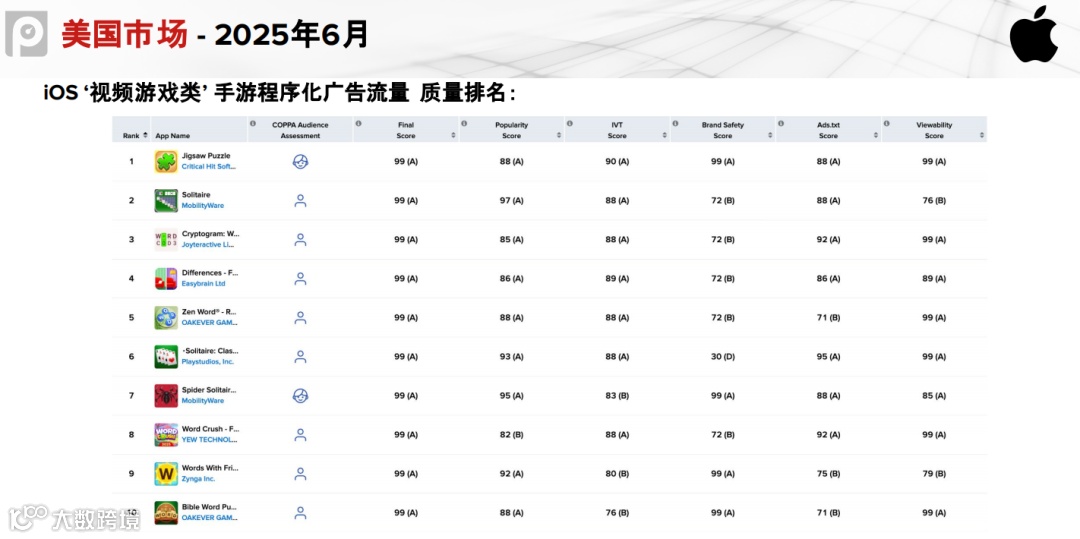
Task: Click the Cryptogram word game app icon
Action: click(166, 240)
